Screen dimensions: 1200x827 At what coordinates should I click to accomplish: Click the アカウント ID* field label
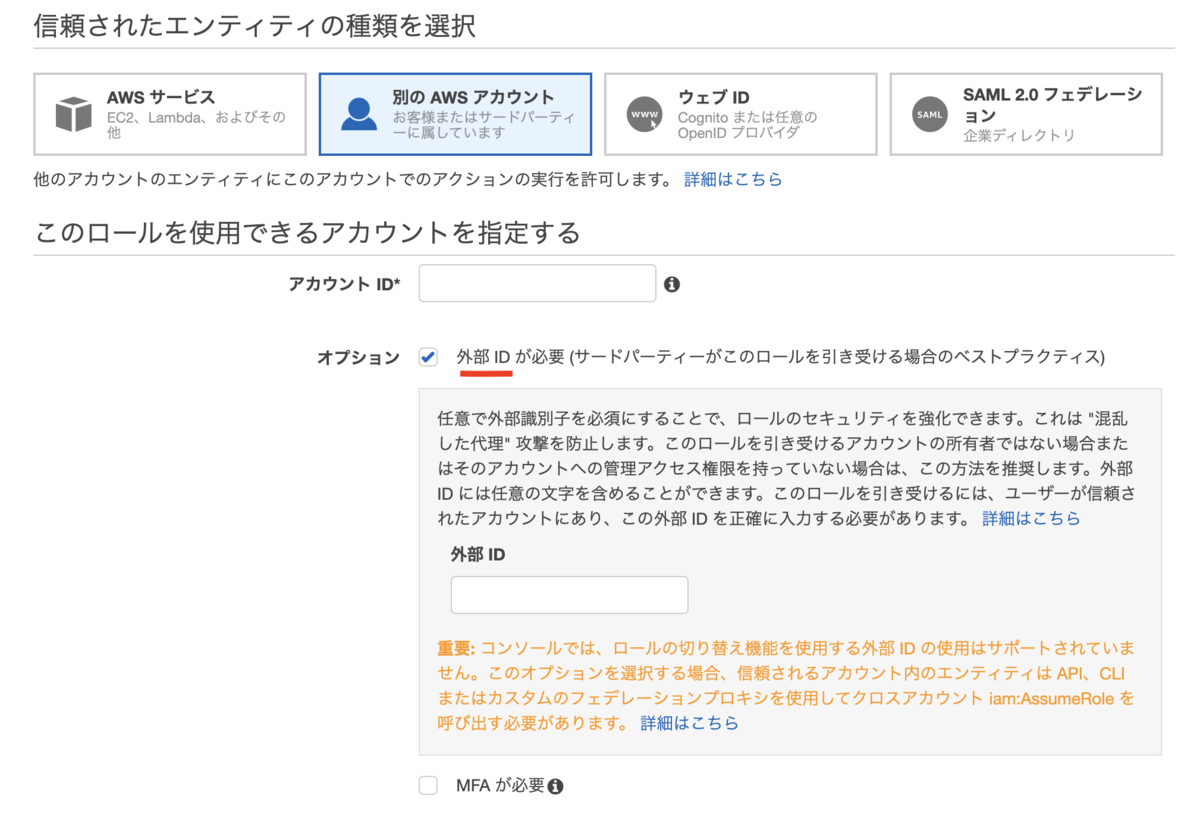[344, 284]
